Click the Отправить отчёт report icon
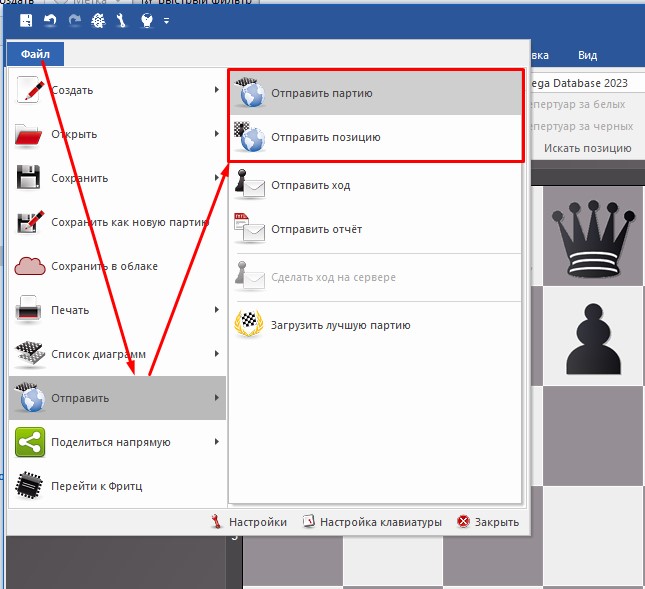 (249, 229)
